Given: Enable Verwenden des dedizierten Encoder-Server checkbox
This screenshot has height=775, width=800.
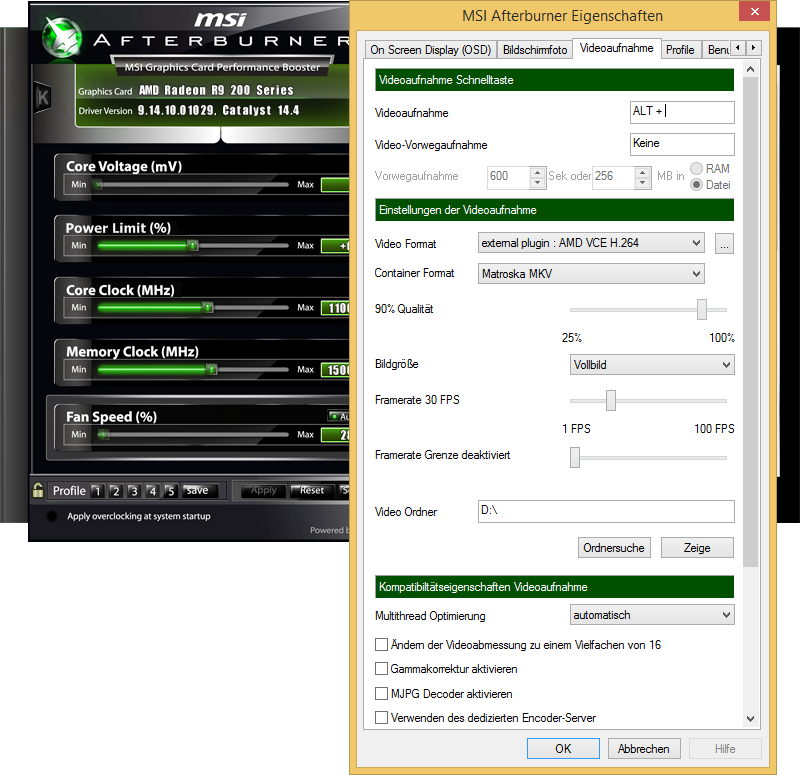Looking at the screenshot, I should (x=381, y=718).
